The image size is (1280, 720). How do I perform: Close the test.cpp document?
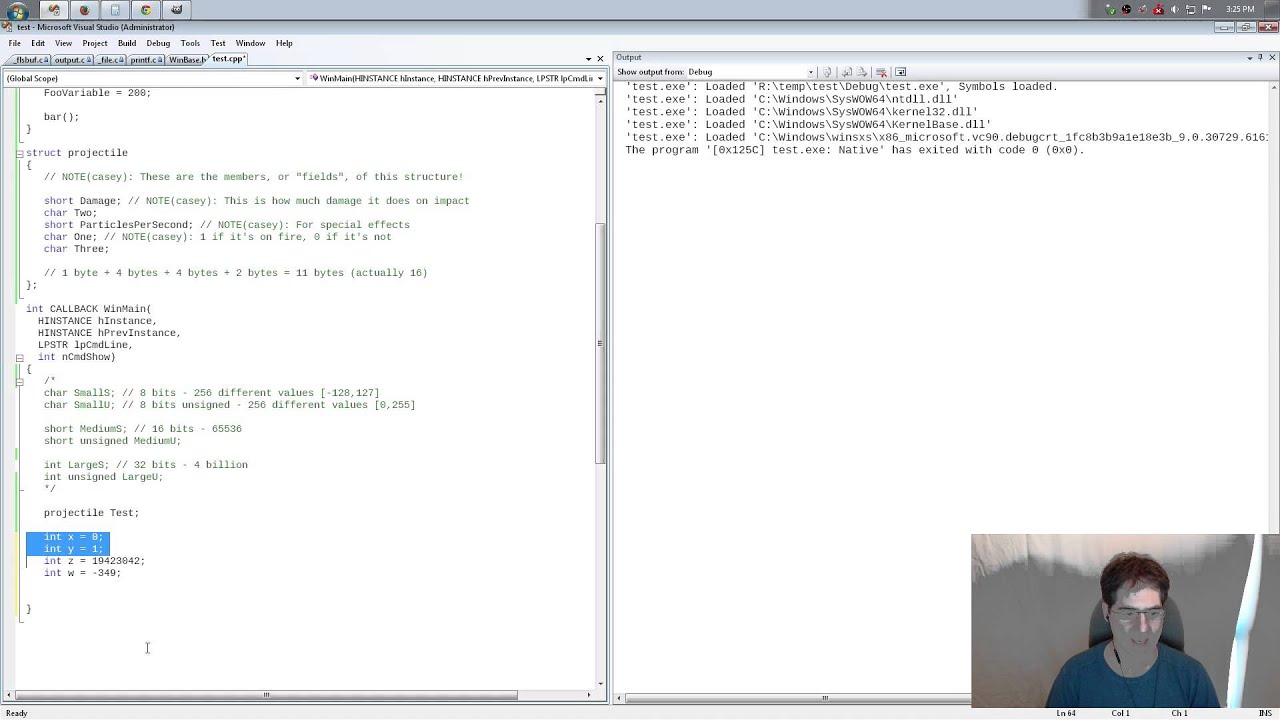click(x=600, y=59)
